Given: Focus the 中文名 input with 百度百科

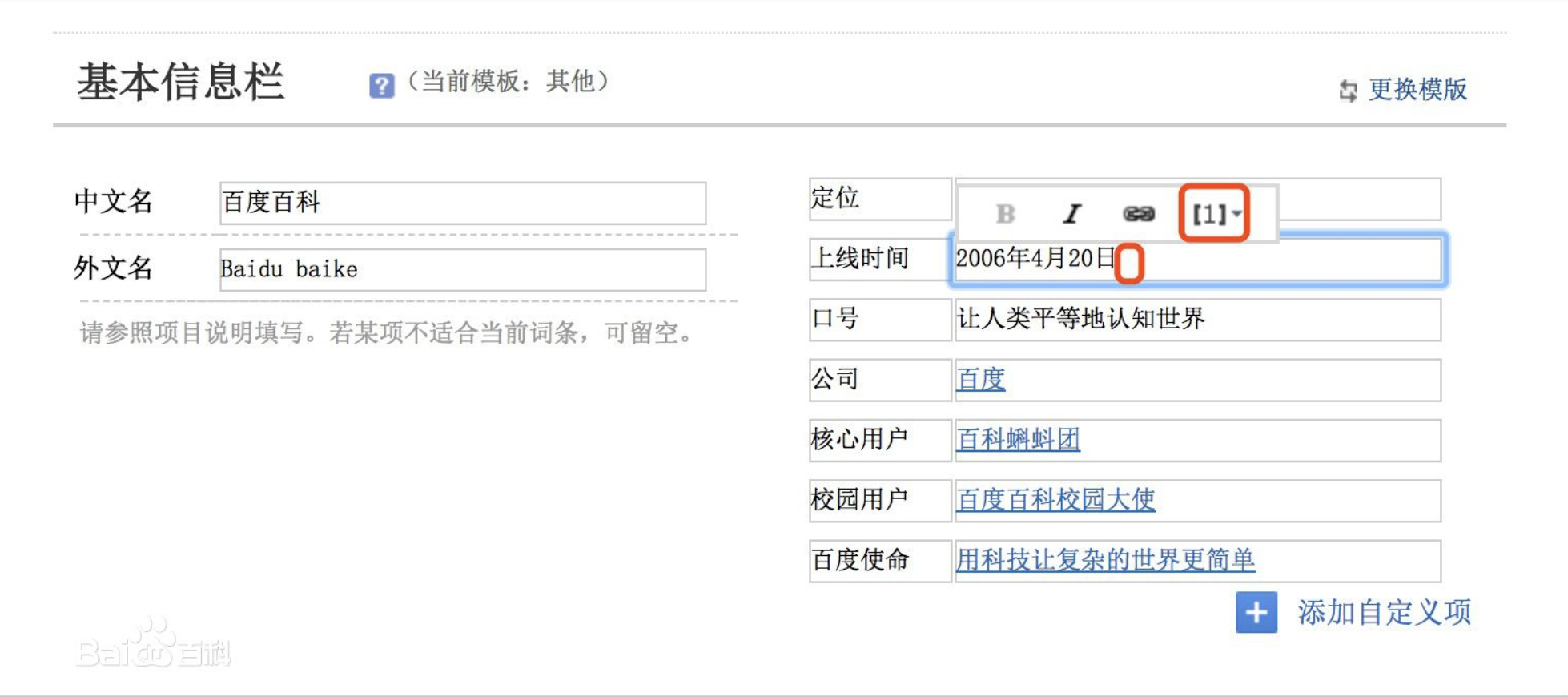Looking at the screenshot, I should click(463, 203).
